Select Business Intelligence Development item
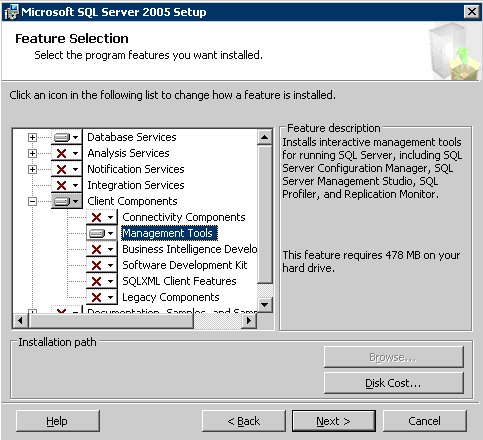 (189, 249)
